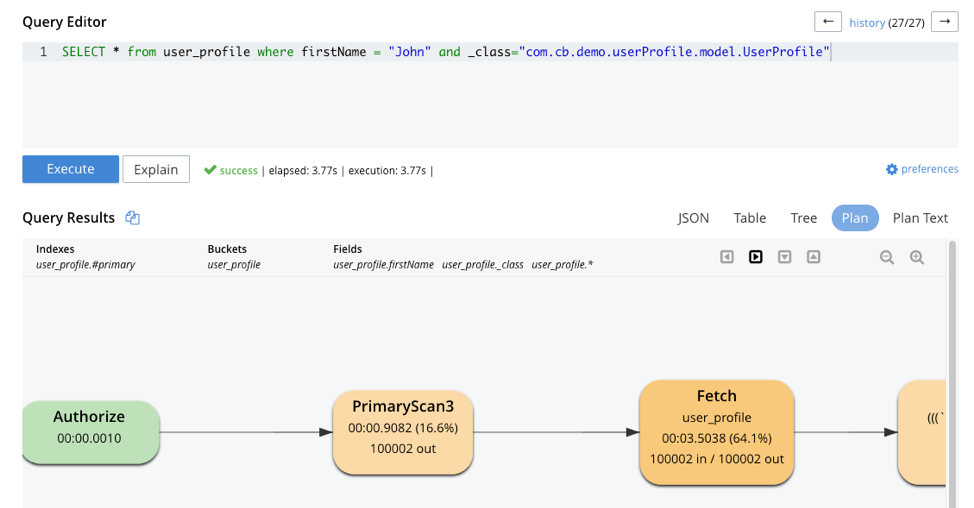This screenshot has width=974, height=508.
Task: Go to the next query in history
Action: tap(944, 22)
